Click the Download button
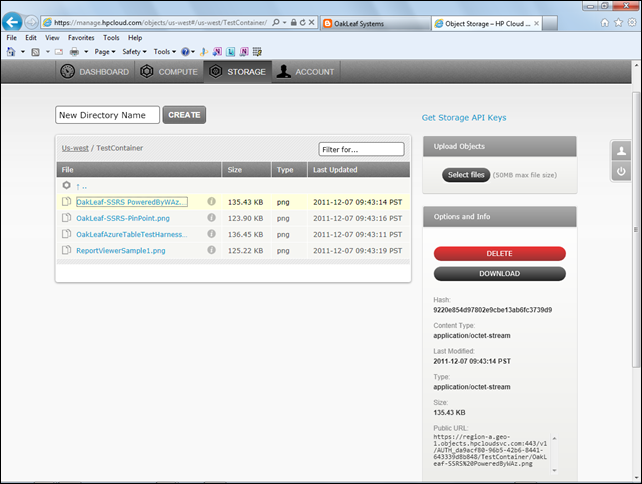Viewport: 642px width, 484px height. point(500,274)
